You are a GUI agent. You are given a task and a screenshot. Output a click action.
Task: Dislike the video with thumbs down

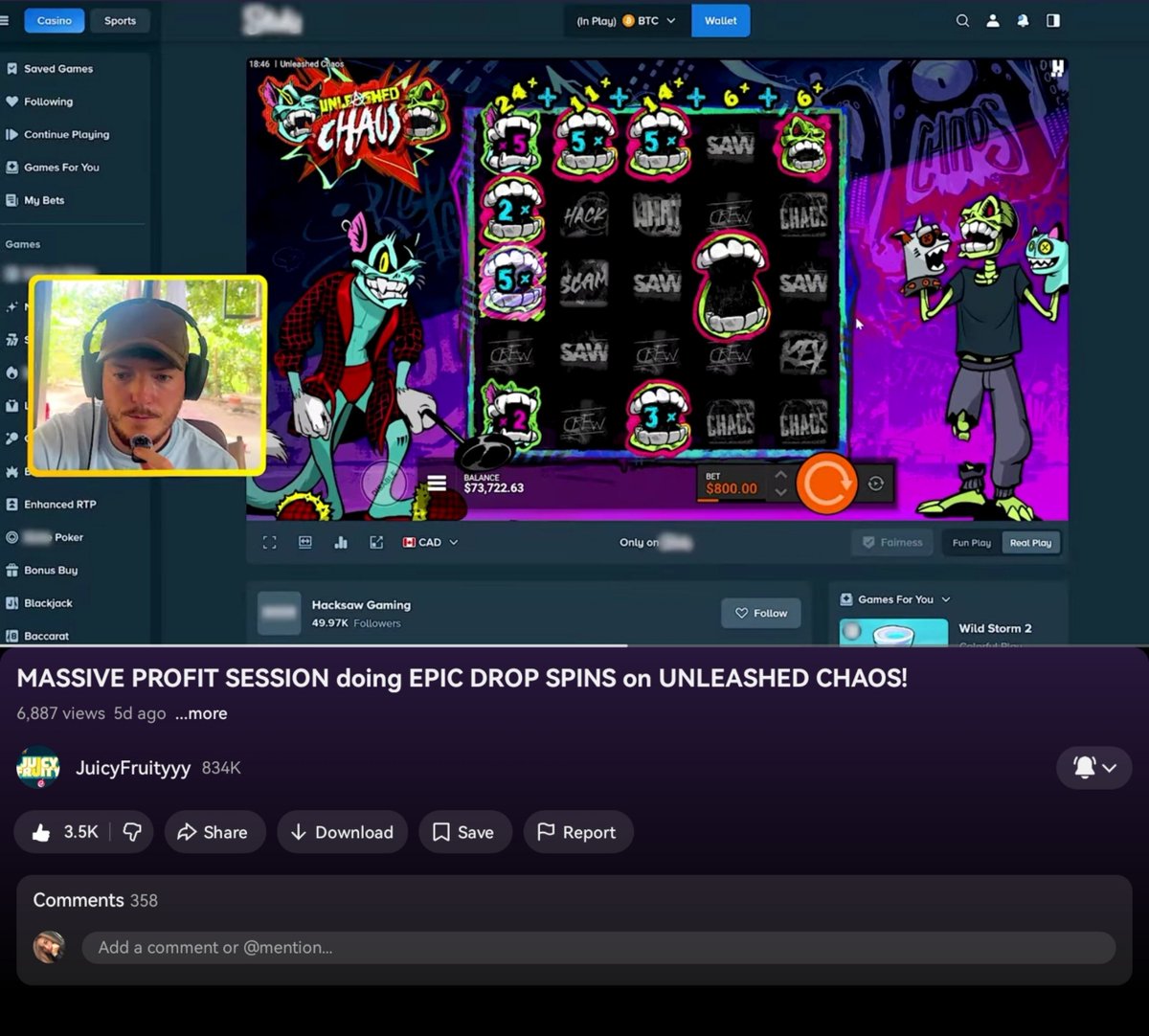point(133,832)
